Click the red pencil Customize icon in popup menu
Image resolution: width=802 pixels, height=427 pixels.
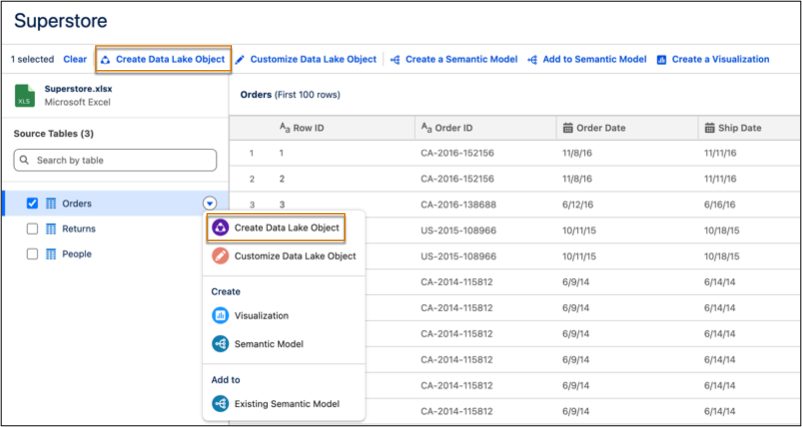220,256
